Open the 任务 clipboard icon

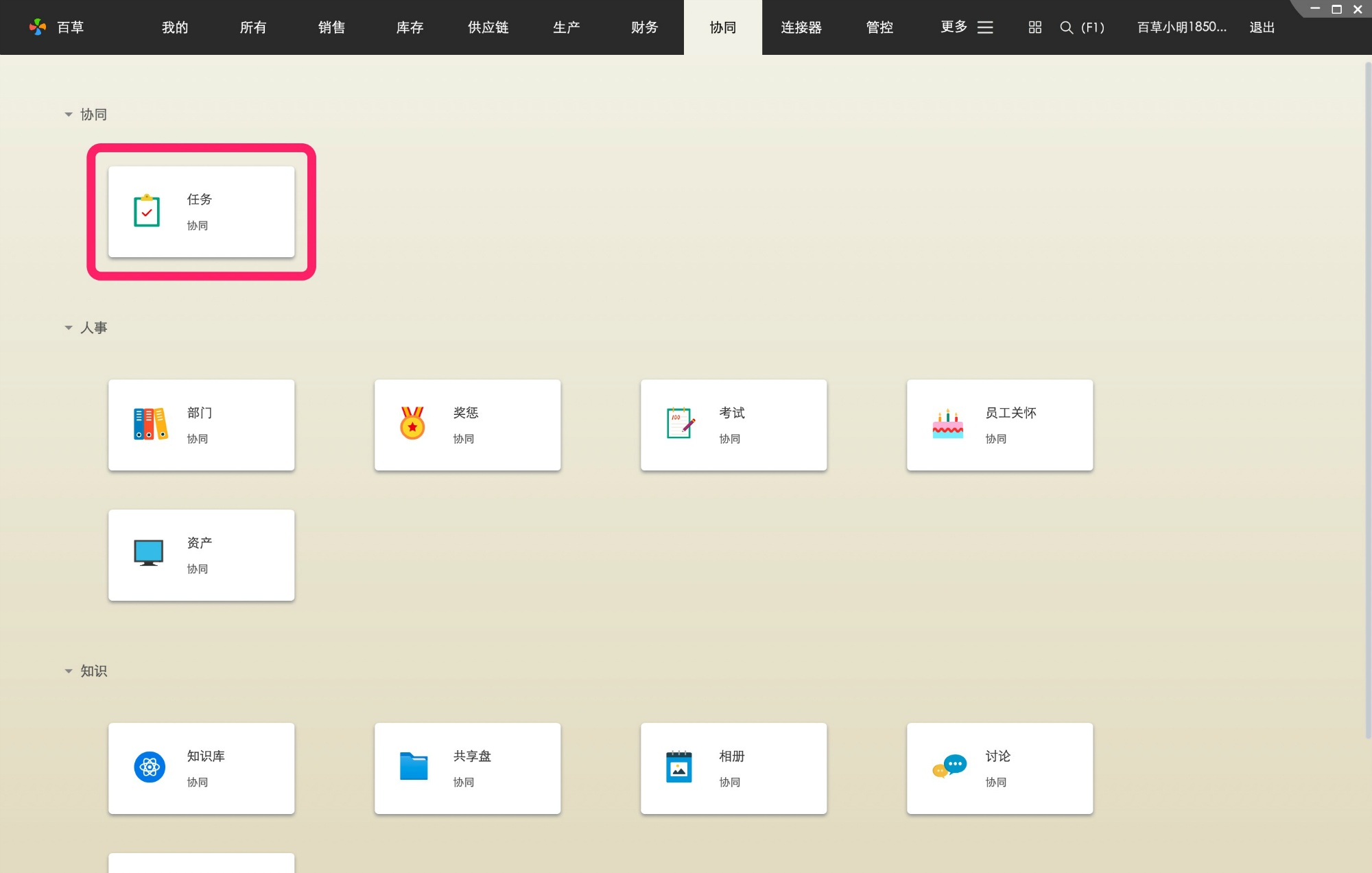click(x=146, y=211)
